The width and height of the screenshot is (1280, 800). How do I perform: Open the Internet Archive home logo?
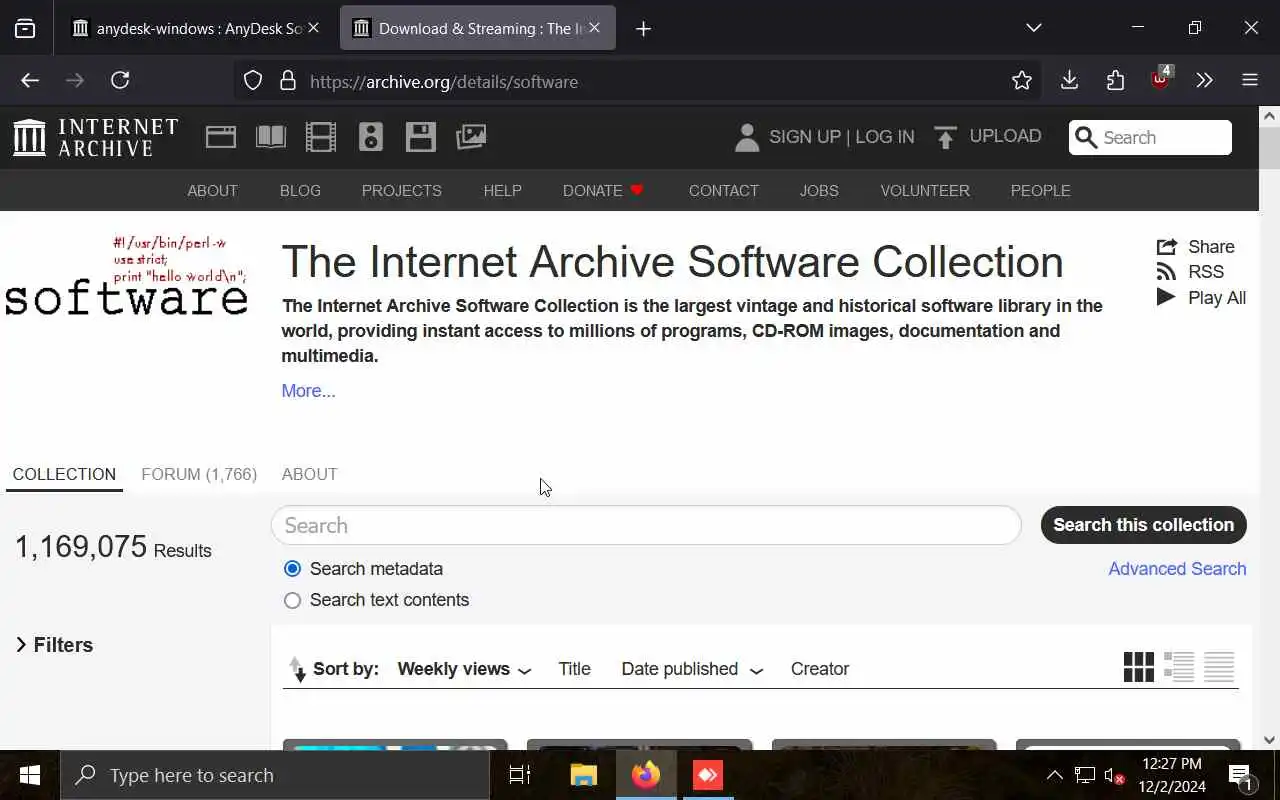96,137
